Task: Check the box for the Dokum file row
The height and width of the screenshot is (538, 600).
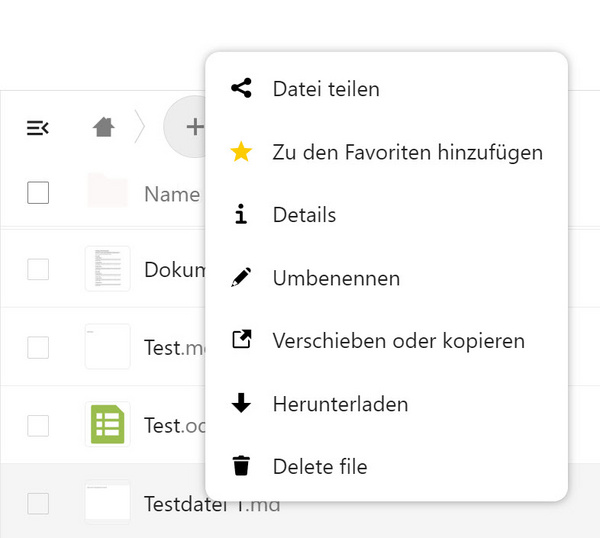Action: [x=38, y=269]
